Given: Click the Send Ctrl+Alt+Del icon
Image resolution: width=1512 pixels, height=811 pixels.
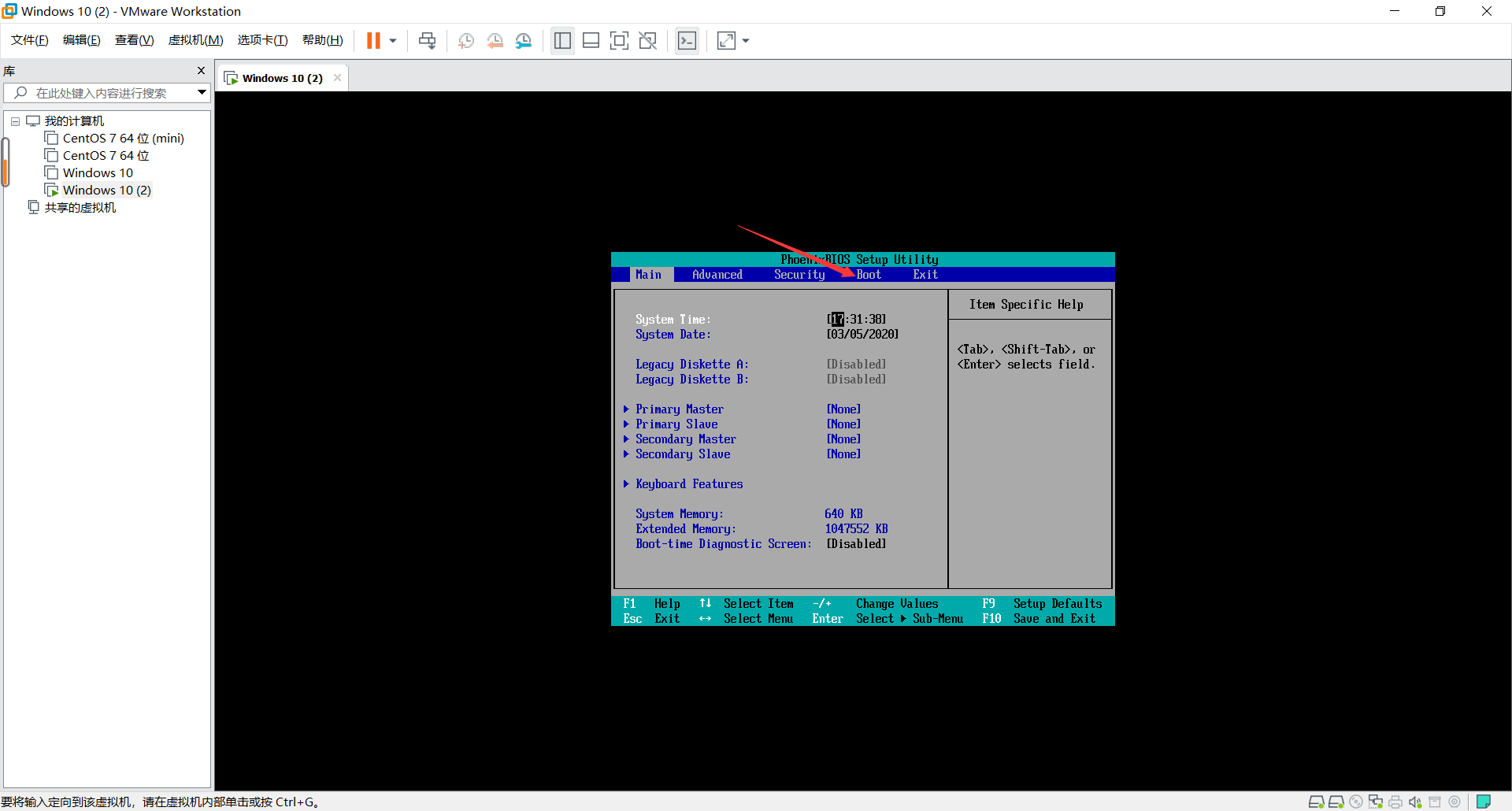Looking at the screenshot, I should [x=428, y=40].
